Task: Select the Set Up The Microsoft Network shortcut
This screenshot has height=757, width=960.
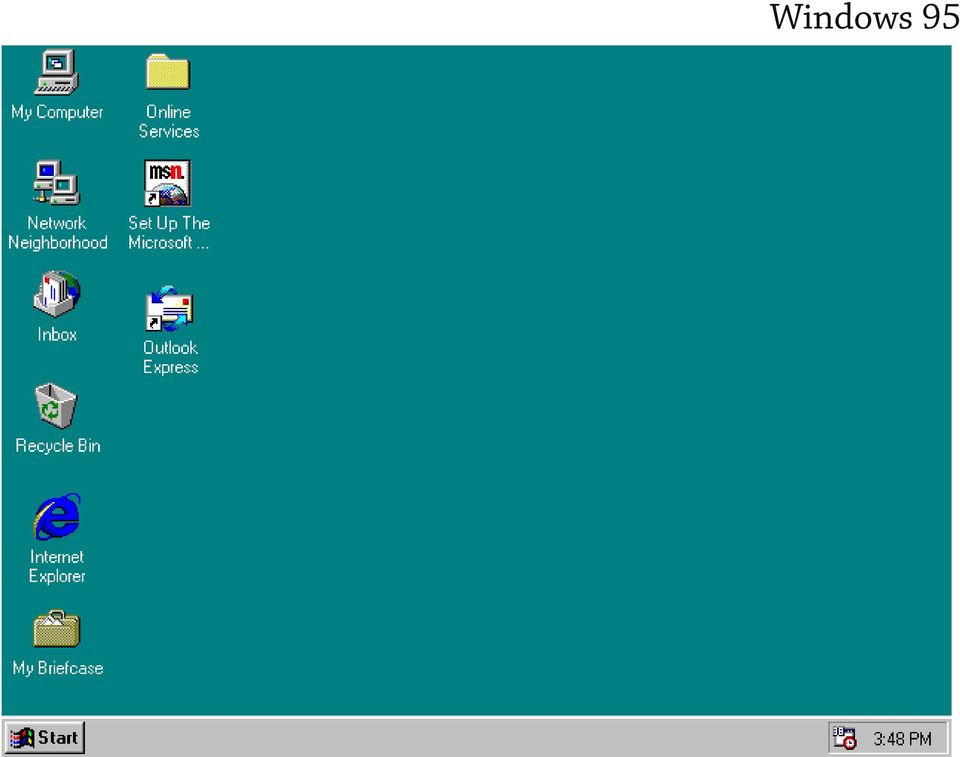Action: 168,183
